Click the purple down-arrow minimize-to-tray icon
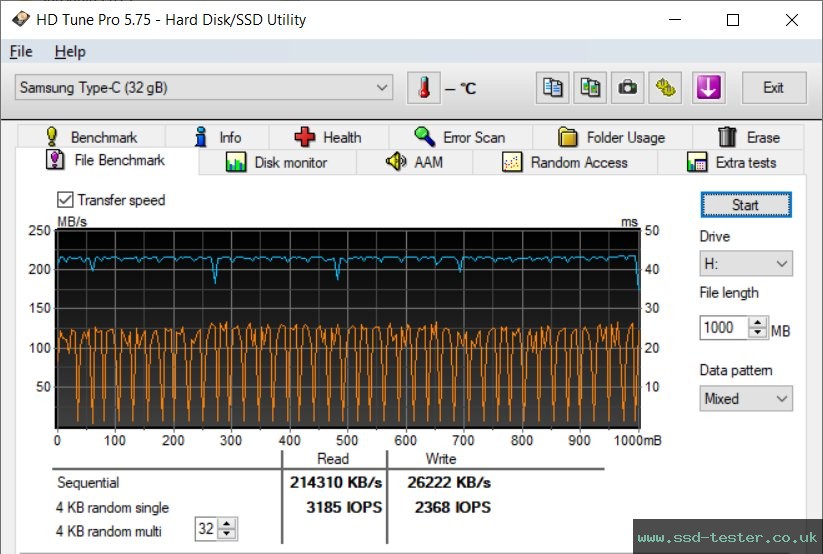Image resolution: width=823 pixels, height=554 pixels. [709, 88]
